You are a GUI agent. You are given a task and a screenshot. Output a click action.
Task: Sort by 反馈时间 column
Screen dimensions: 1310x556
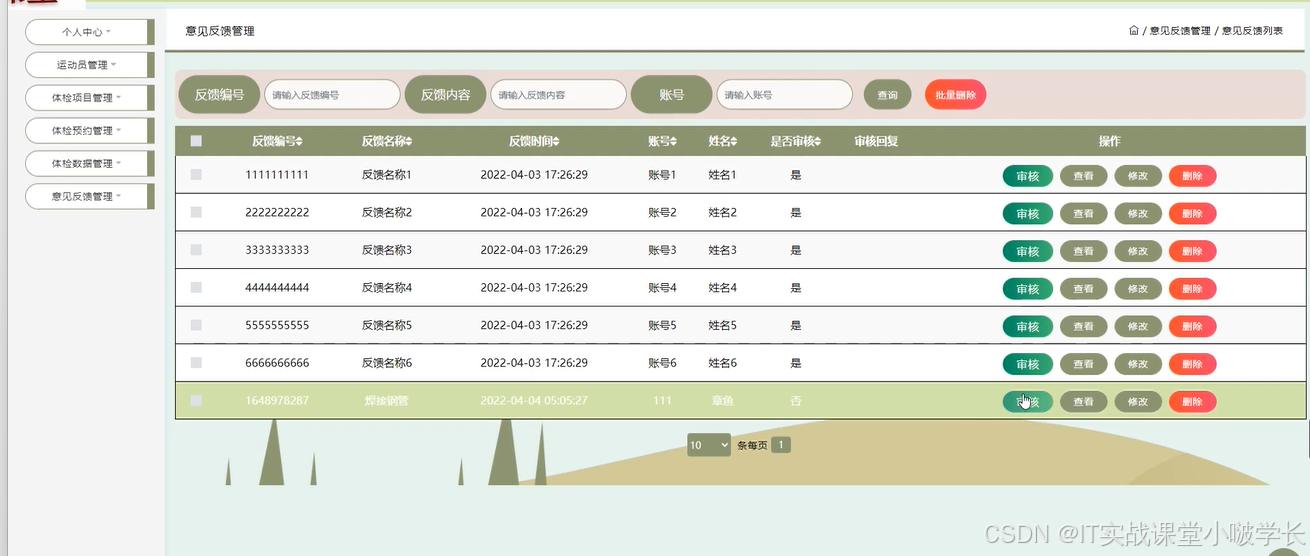[x=534, y=141]
